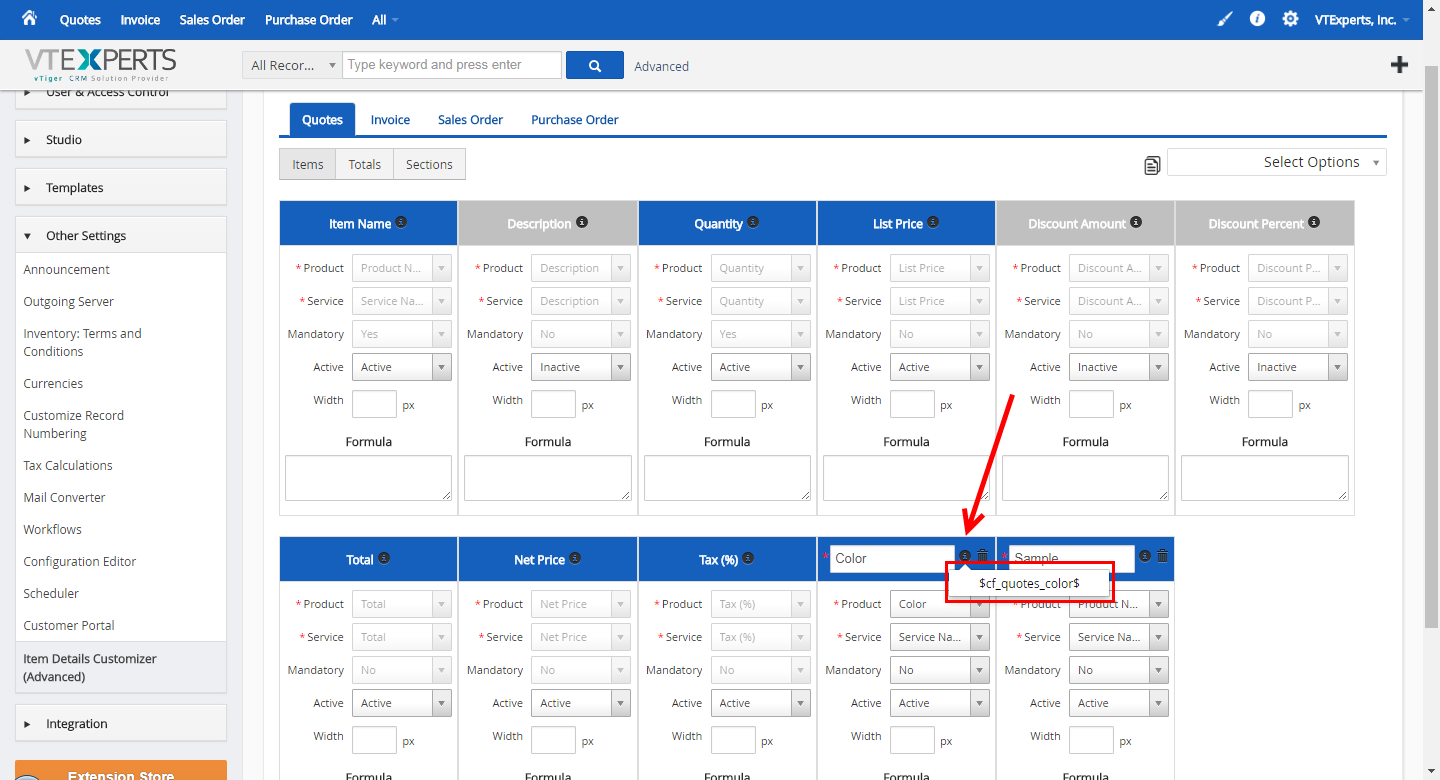The height and width of the screenshot is (780, 1440).
Task: Open Purchase Order in top navigation
Action: [309, 19]
